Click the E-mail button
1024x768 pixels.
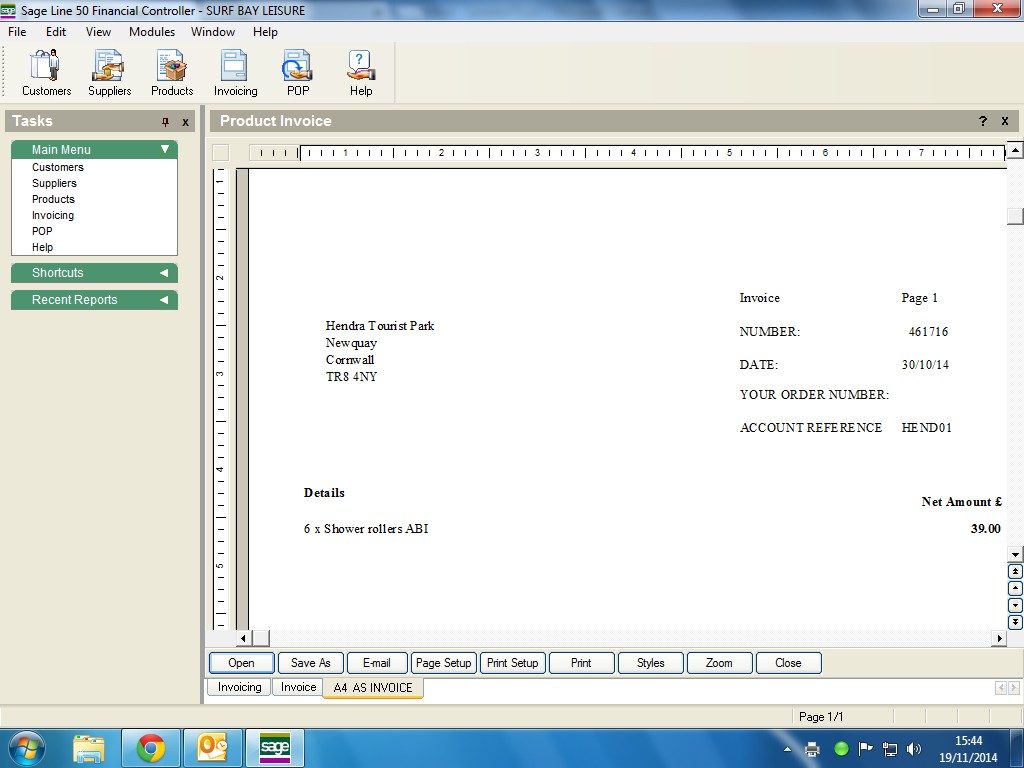tap(377, 663)
